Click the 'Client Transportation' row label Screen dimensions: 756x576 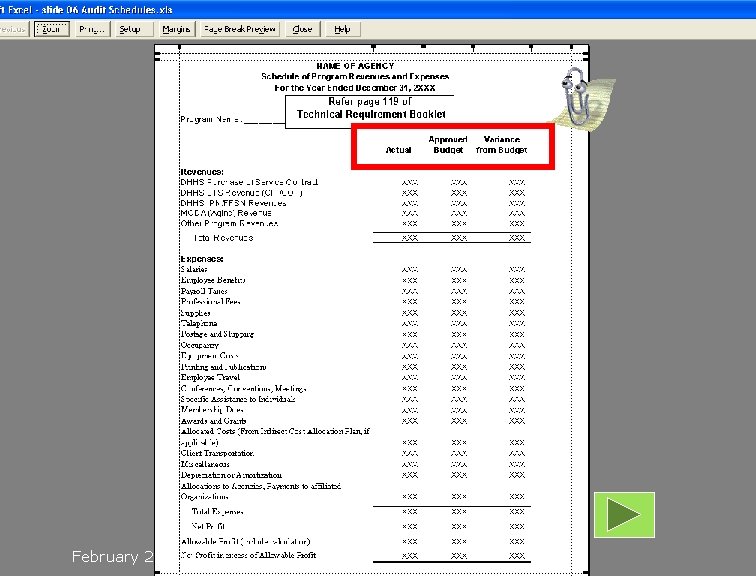[217, 453]
